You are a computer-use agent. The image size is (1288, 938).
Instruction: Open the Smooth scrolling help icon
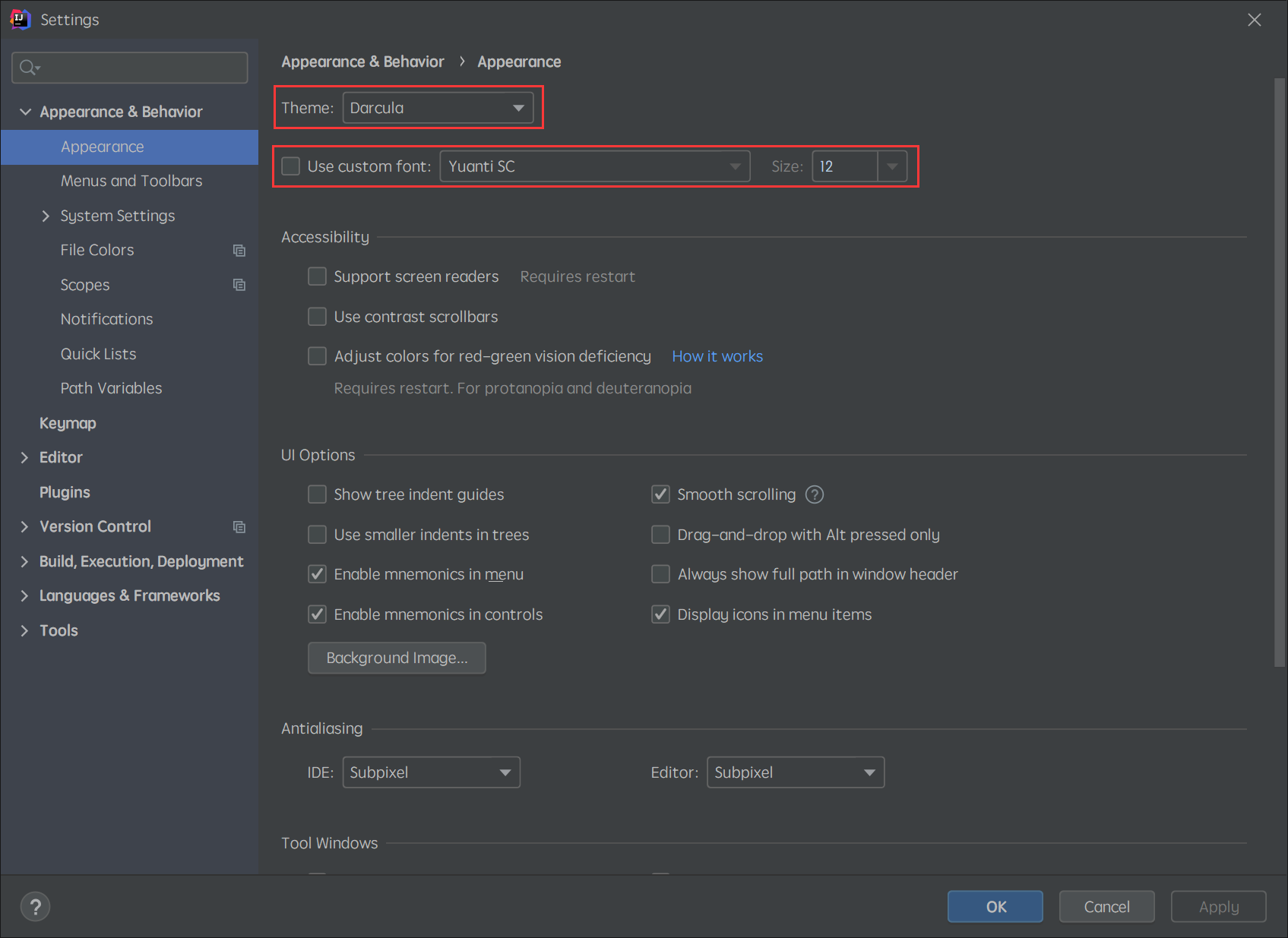[815, 494]
